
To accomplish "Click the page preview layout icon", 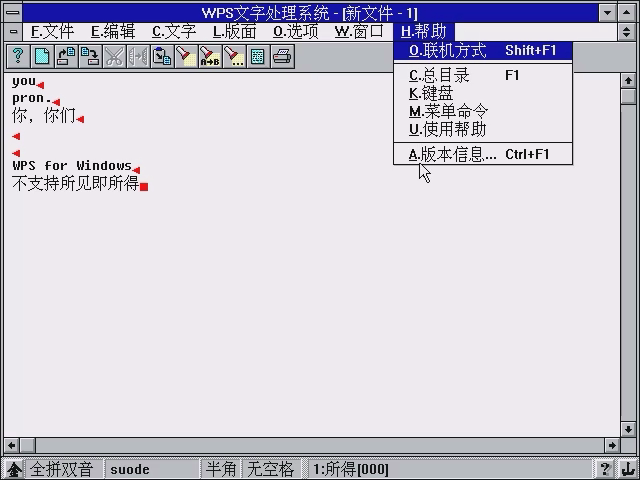I will pos(258,56).
